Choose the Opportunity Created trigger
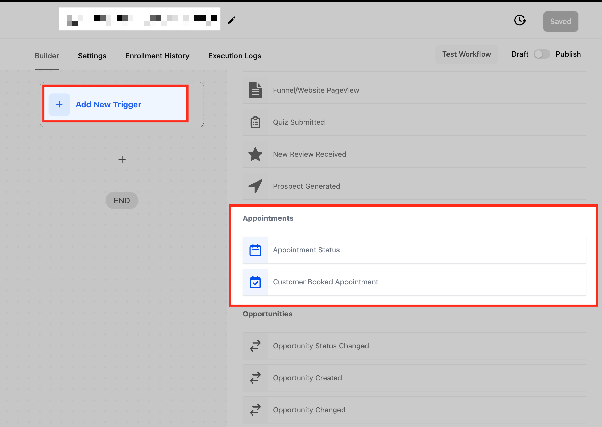Image resolution: width=602 pixels, height=427 pixels. click(x=414, y=378)
